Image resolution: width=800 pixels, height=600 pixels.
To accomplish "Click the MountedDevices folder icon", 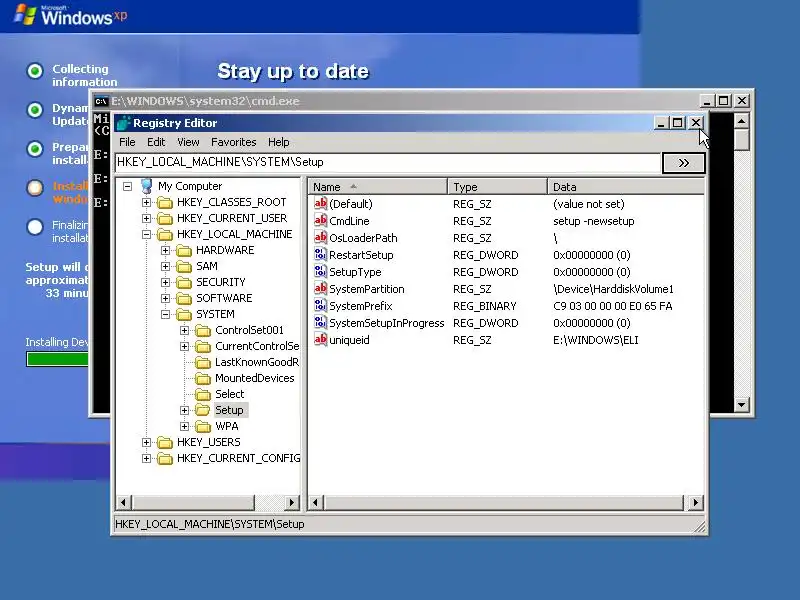I will 203,379.
